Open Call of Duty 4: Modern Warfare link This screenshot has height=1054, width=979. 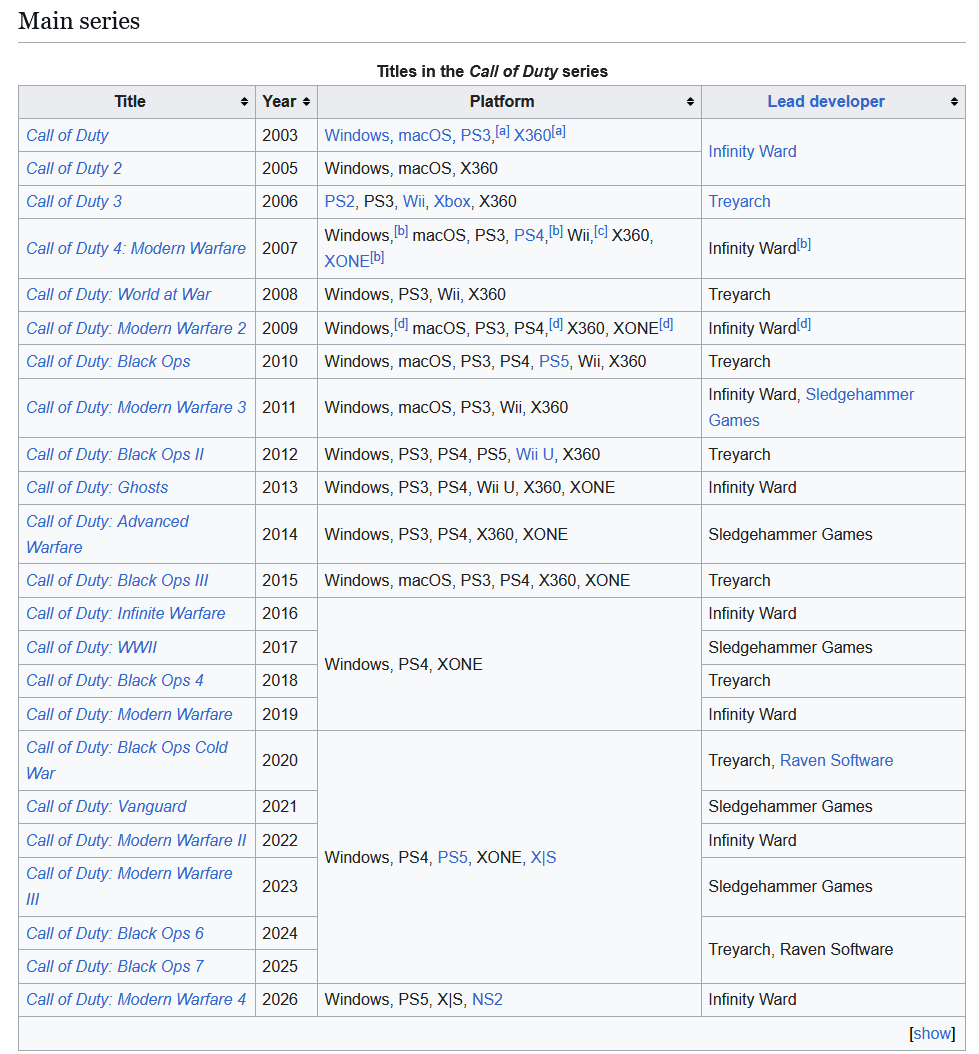click(136, 248)
